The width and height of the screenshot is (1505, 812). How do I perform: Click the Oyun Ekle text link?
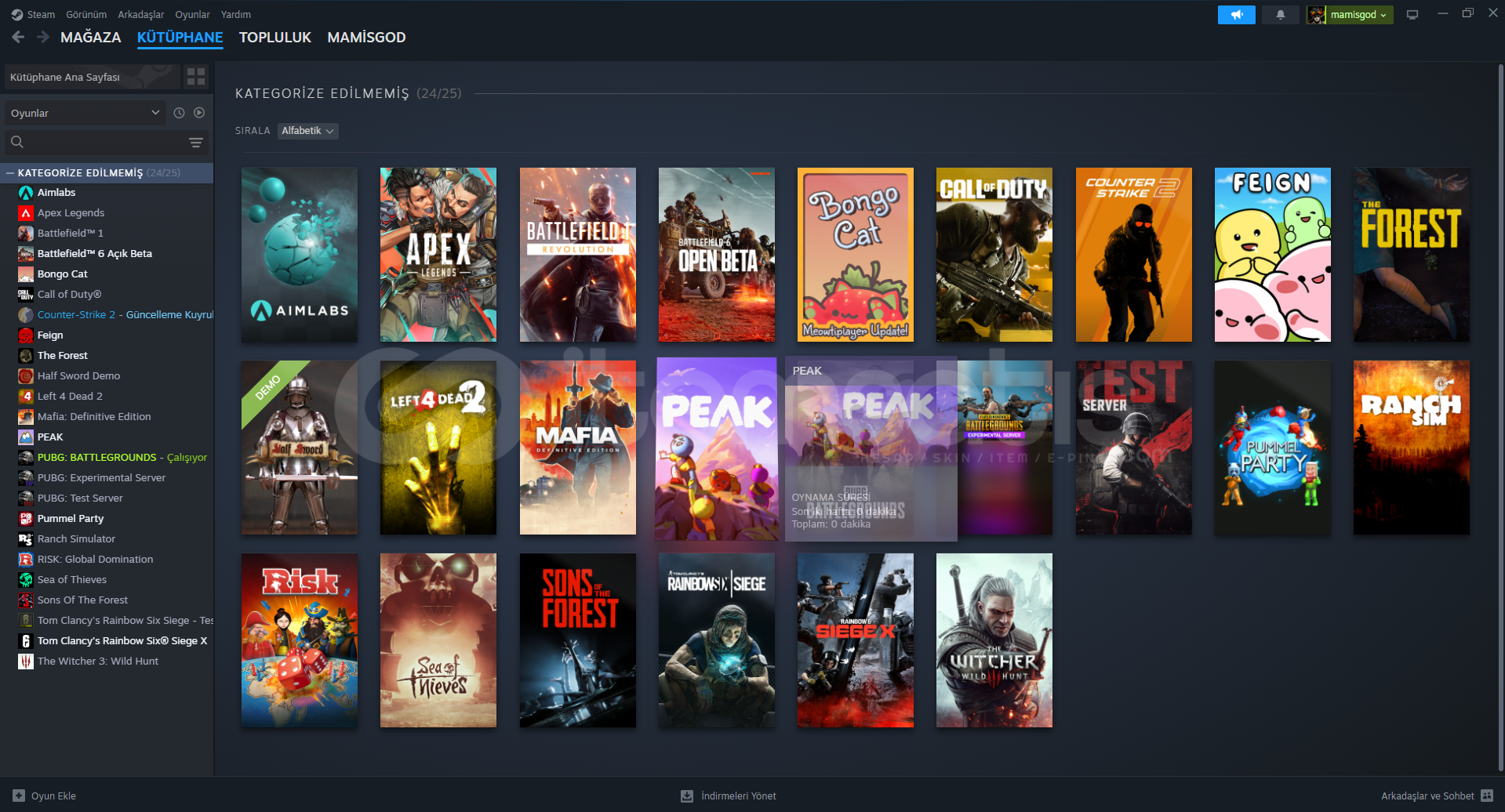point(53,796)
